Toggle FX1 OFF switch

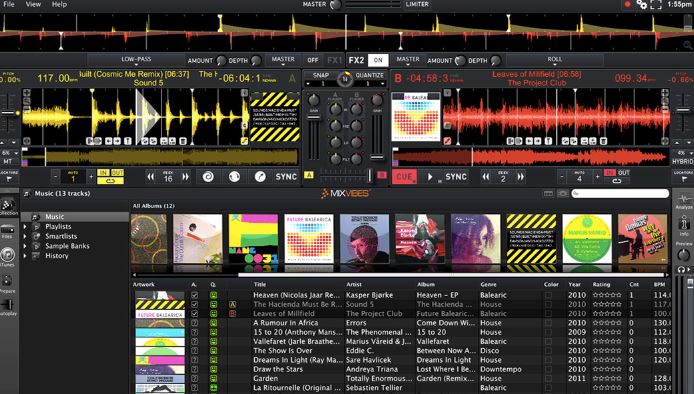click(313, 60)
